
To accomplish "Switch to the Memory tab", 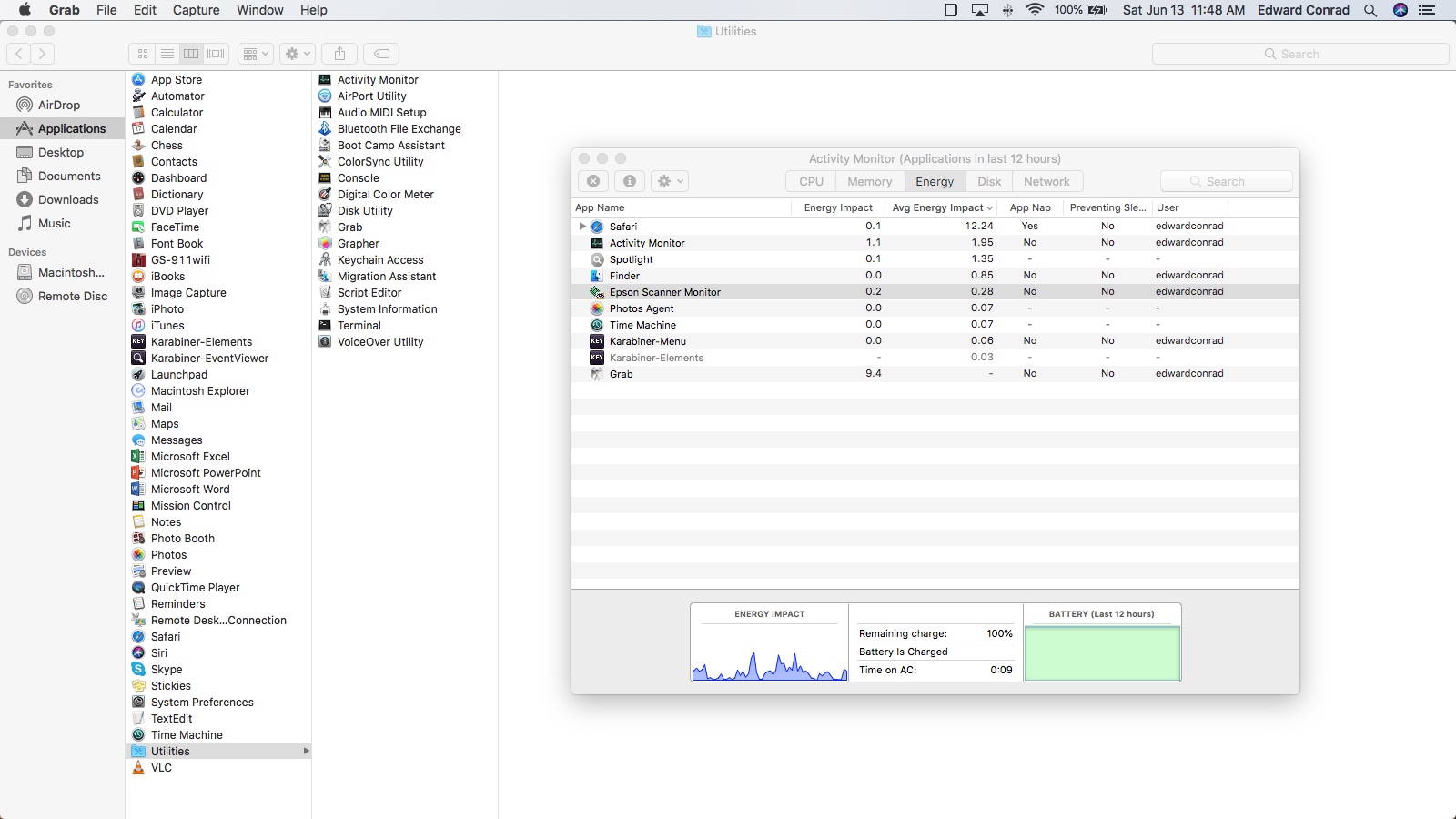I will pos(870,181).
